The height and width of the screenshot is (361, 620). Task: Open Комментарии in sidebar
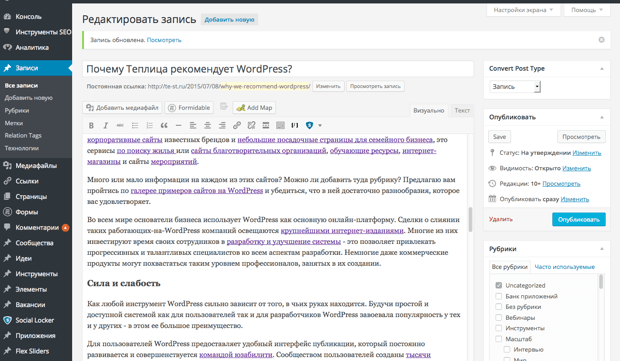coord(36,227)
